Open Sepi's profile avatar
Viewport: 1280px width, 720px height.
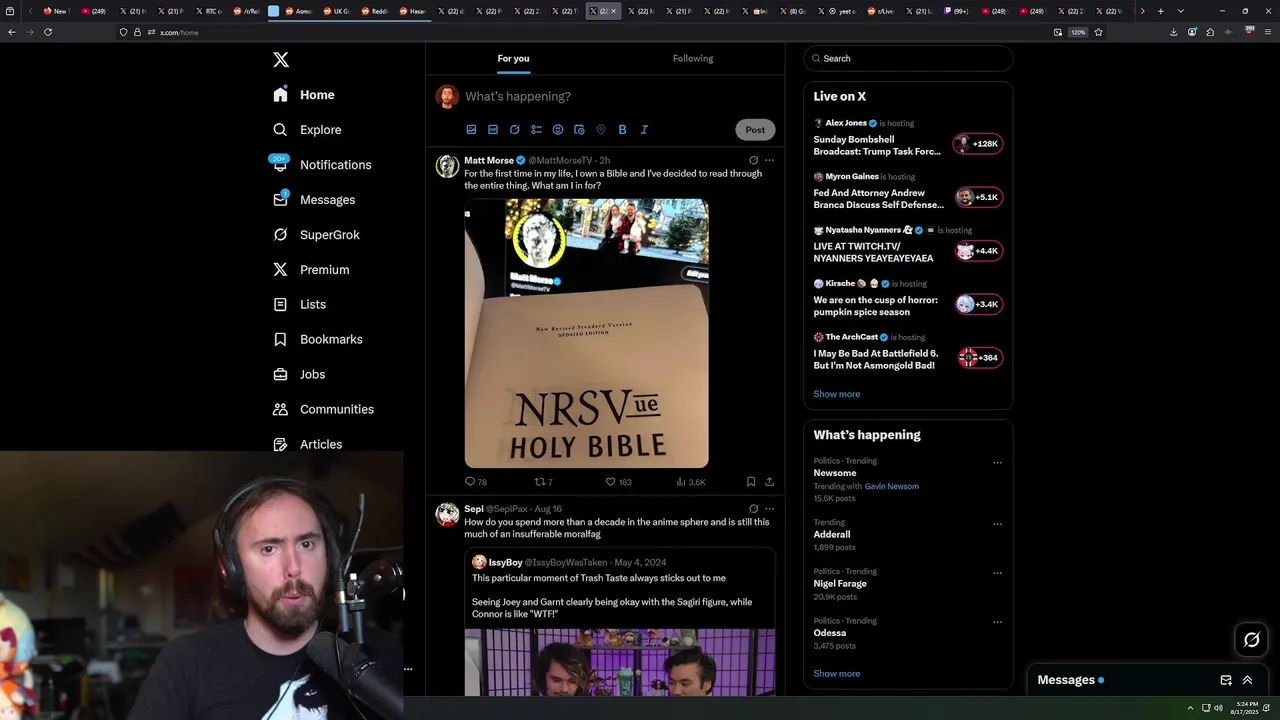(x=447, y=514)
